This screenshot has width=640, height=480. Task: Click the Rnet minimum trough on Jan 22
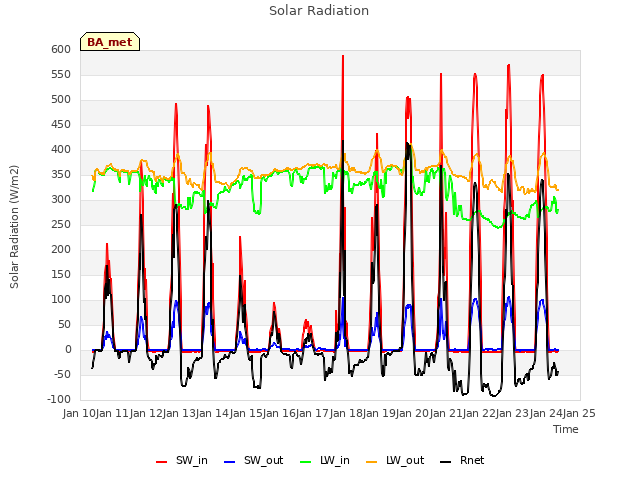coord(494,396)
